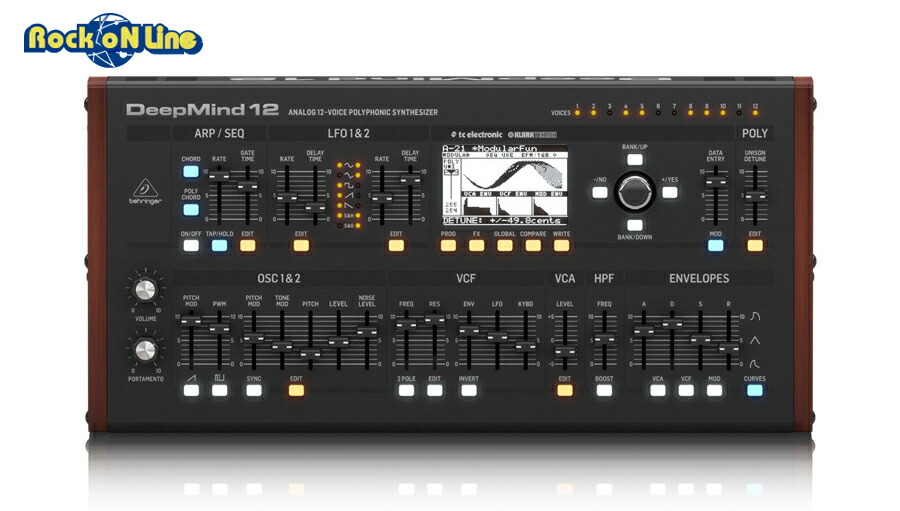Image resolution: width=900 pixels, height=511 pixels.
Task: Click the HPF FREQ slider
Action: pyautogui.click(x=604, y=340)
